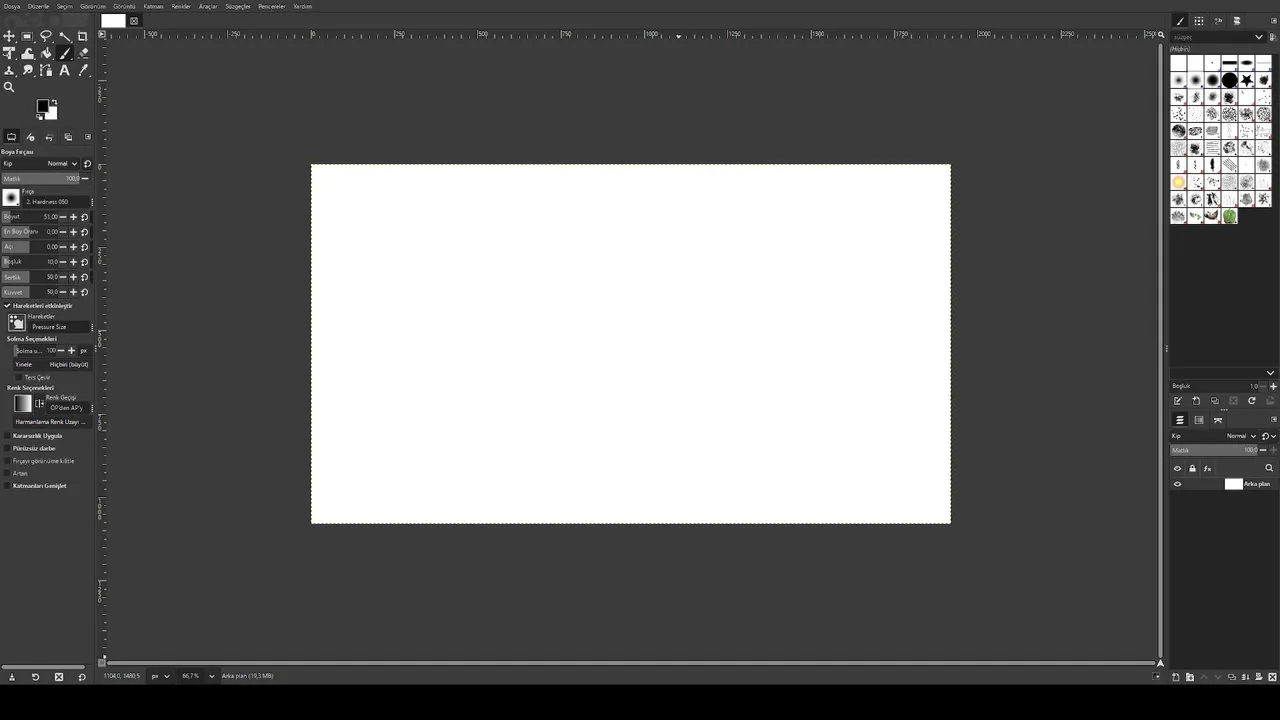Select the Smudge tool
1280x720 pixels.
point(27,70)
